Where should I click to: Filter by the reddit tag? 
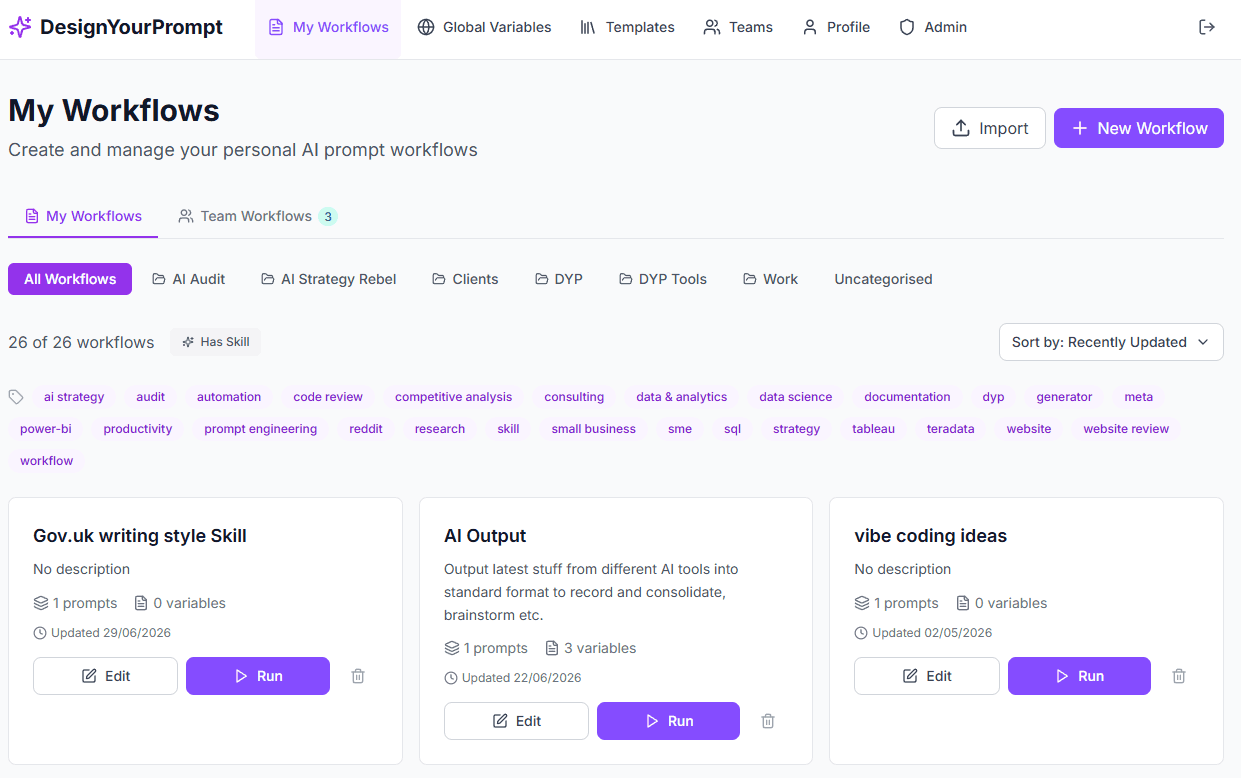point(366,429)
